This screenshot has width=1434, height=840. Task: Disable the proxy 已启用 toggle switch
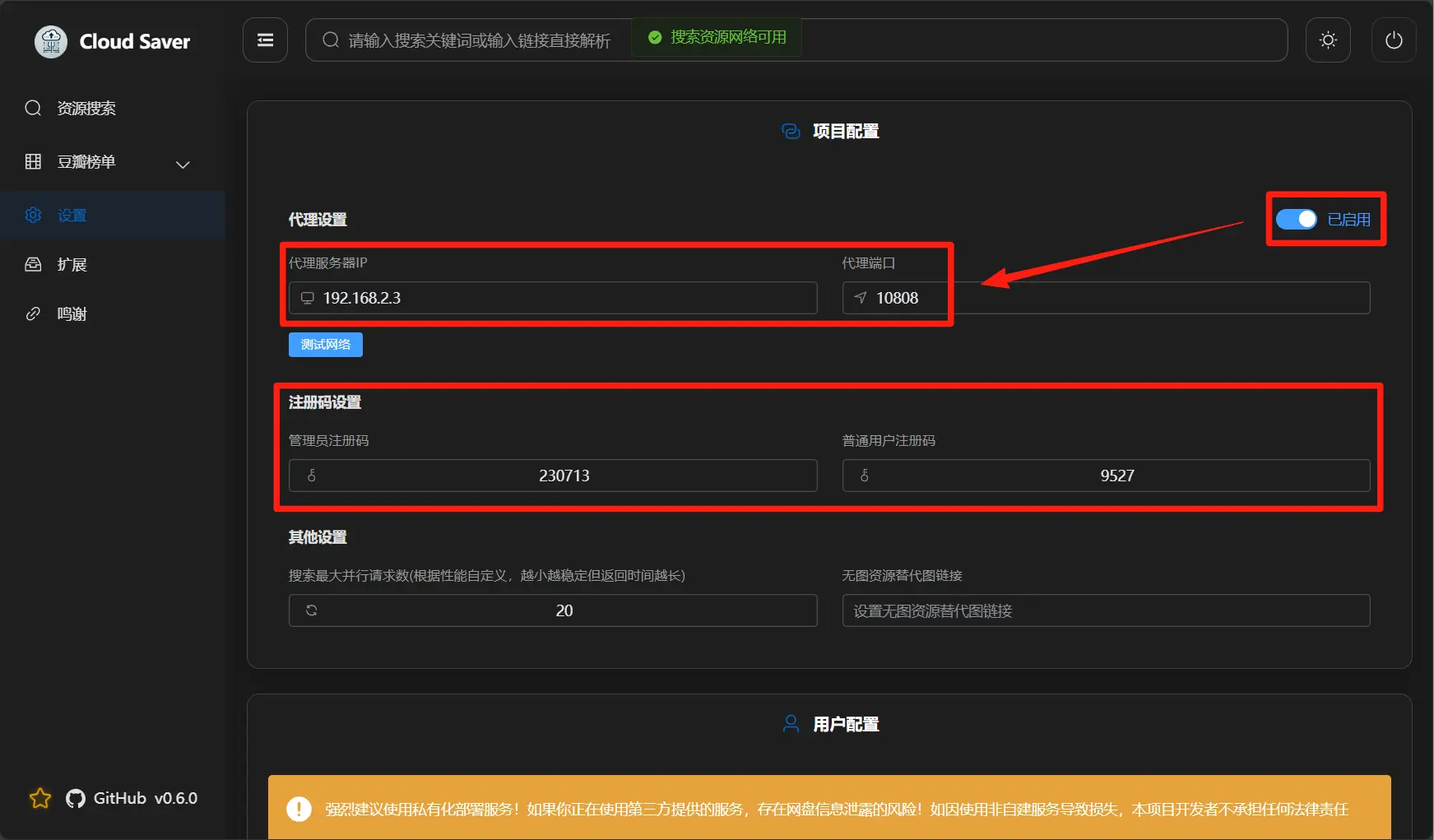click(x=1297, y=220)
